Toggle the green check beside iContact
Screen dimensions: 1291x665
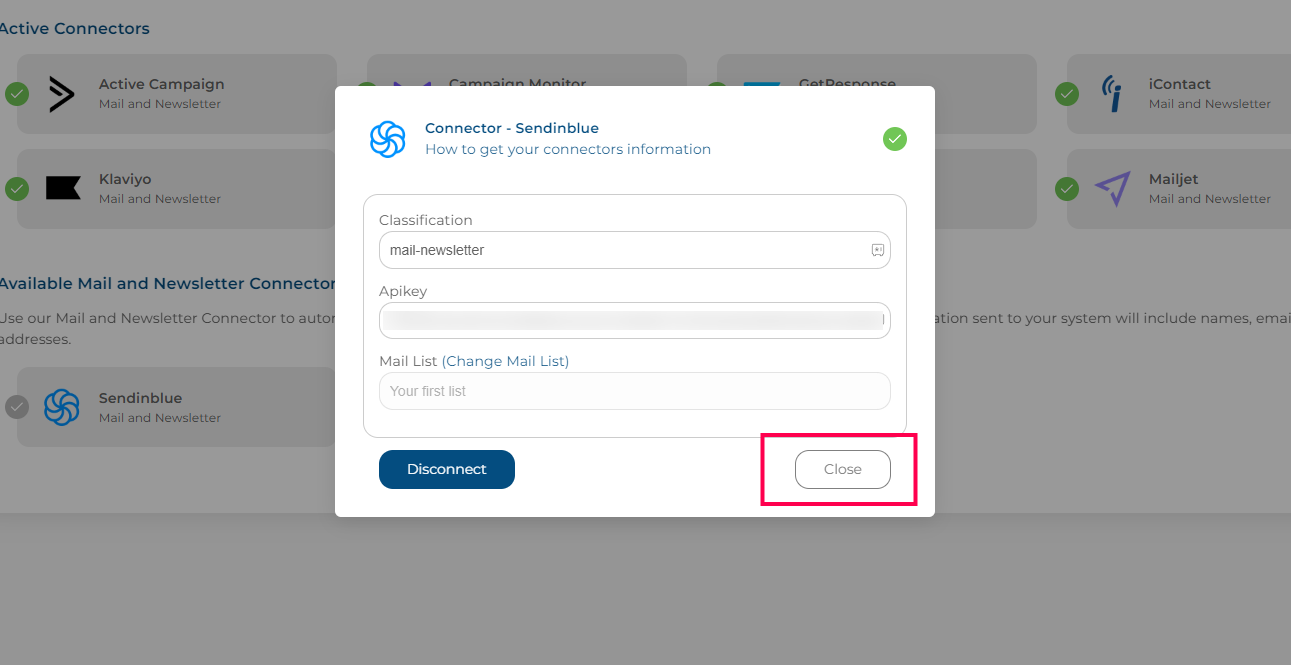coord(1068,94)
